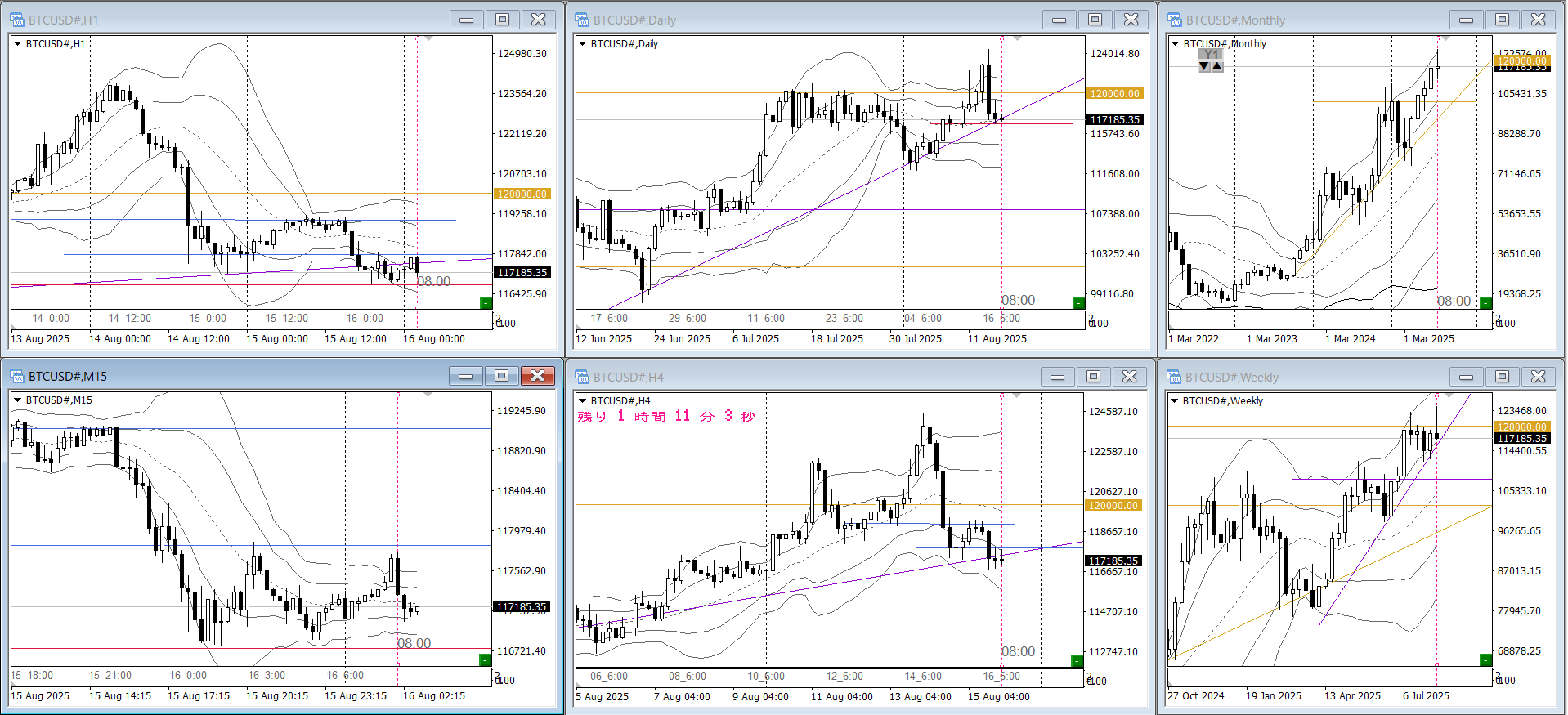Image resolution: width=1568 pixels, height=715 pixels.
Task: Expand the BTCUSD#,H1 chart label triangle
Action: pos(18,44)
